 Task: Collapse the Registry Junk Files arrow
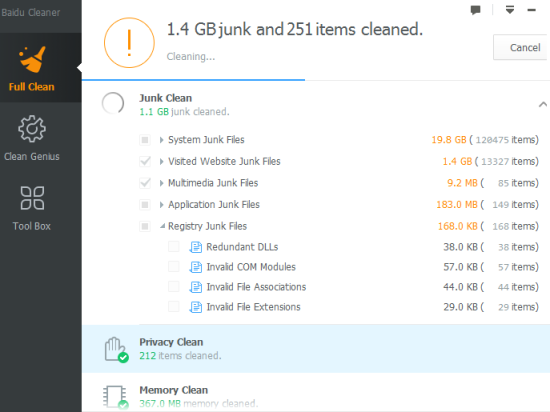[162, 226]
